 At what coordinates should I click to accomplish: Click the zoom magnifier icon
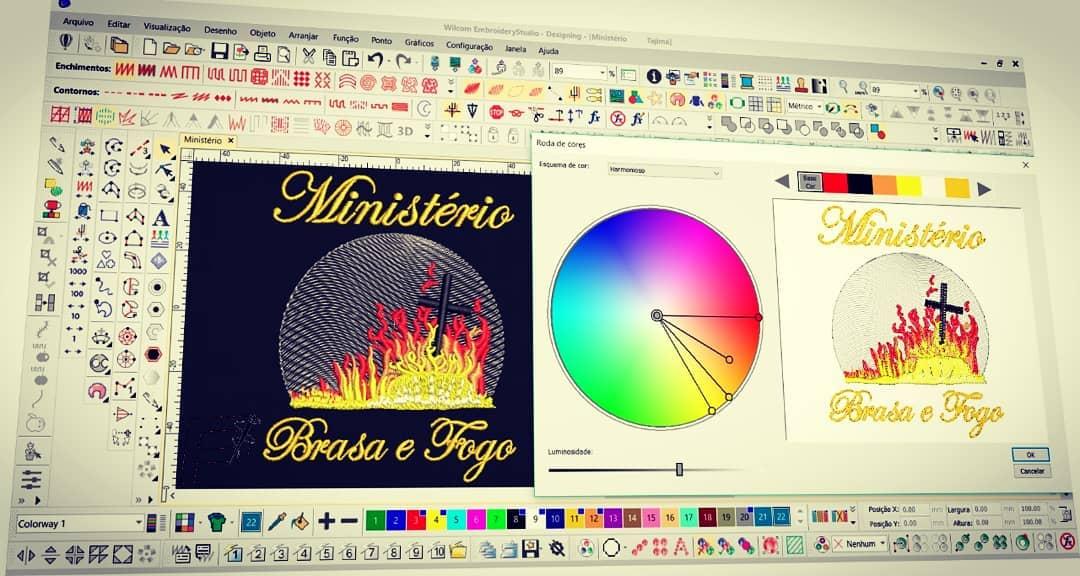tap(843, 86)
